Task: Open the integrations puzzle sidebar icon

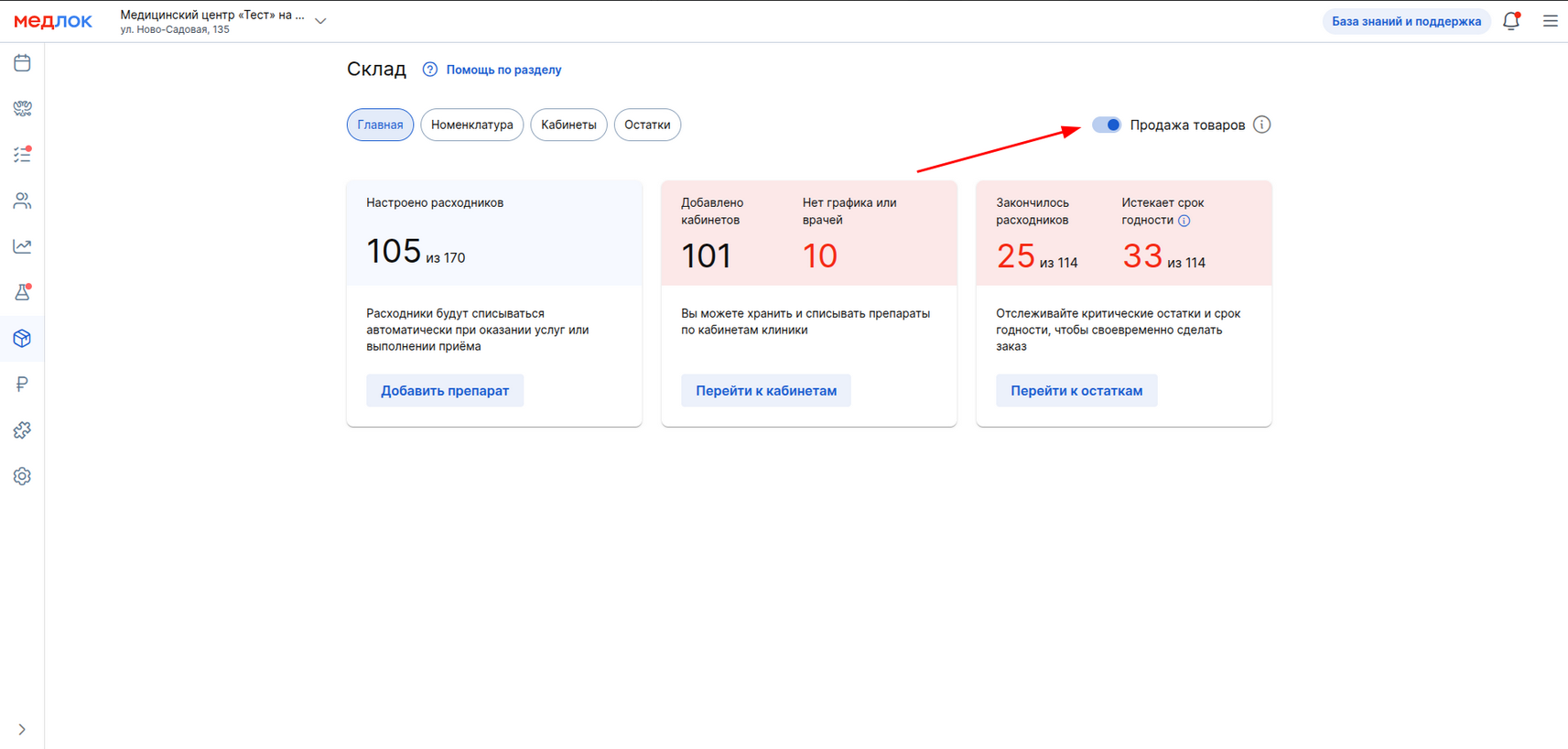Action: [x=22, y=430]
